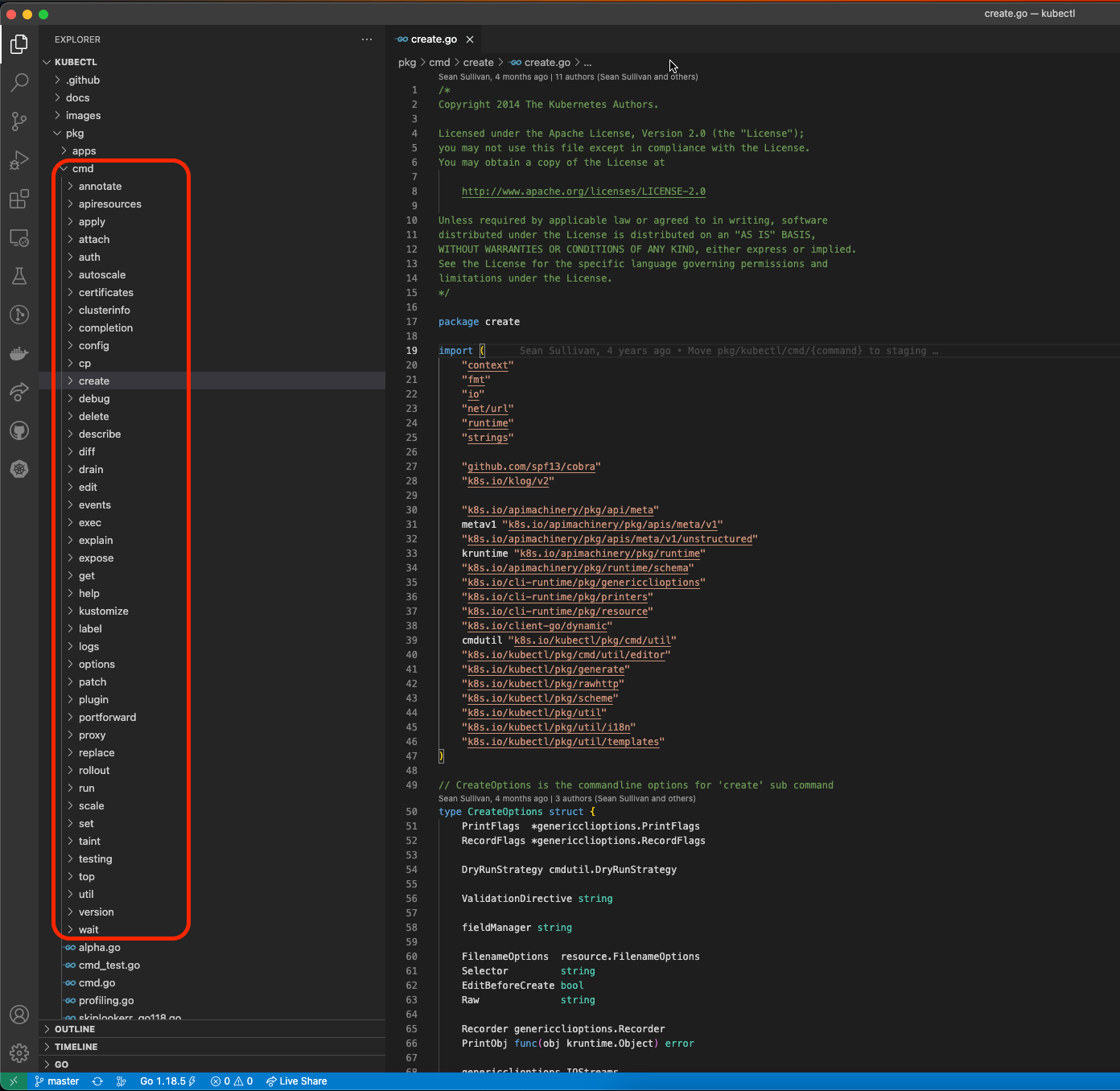Open the Live Share view in activity bar
The width and height of the screenshot is (1120, 1091).
tap(19, 392)
